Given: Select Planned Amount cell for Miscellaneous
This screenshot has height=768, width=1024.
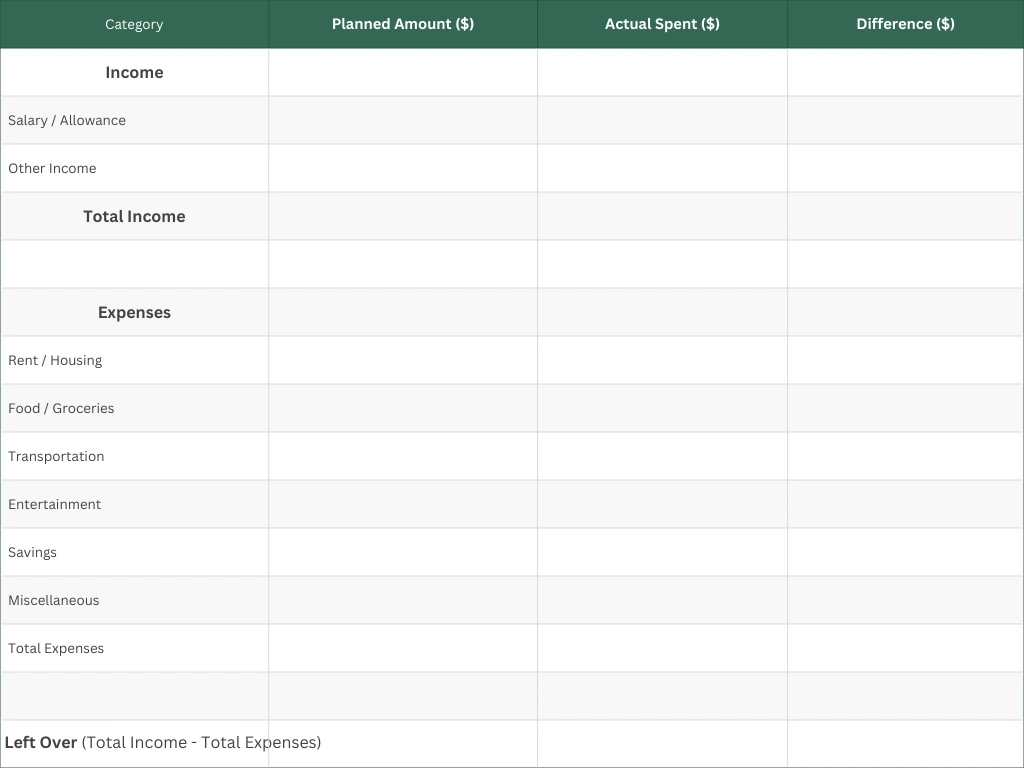Looking at the screenshot, I should [x=403, y=600].
